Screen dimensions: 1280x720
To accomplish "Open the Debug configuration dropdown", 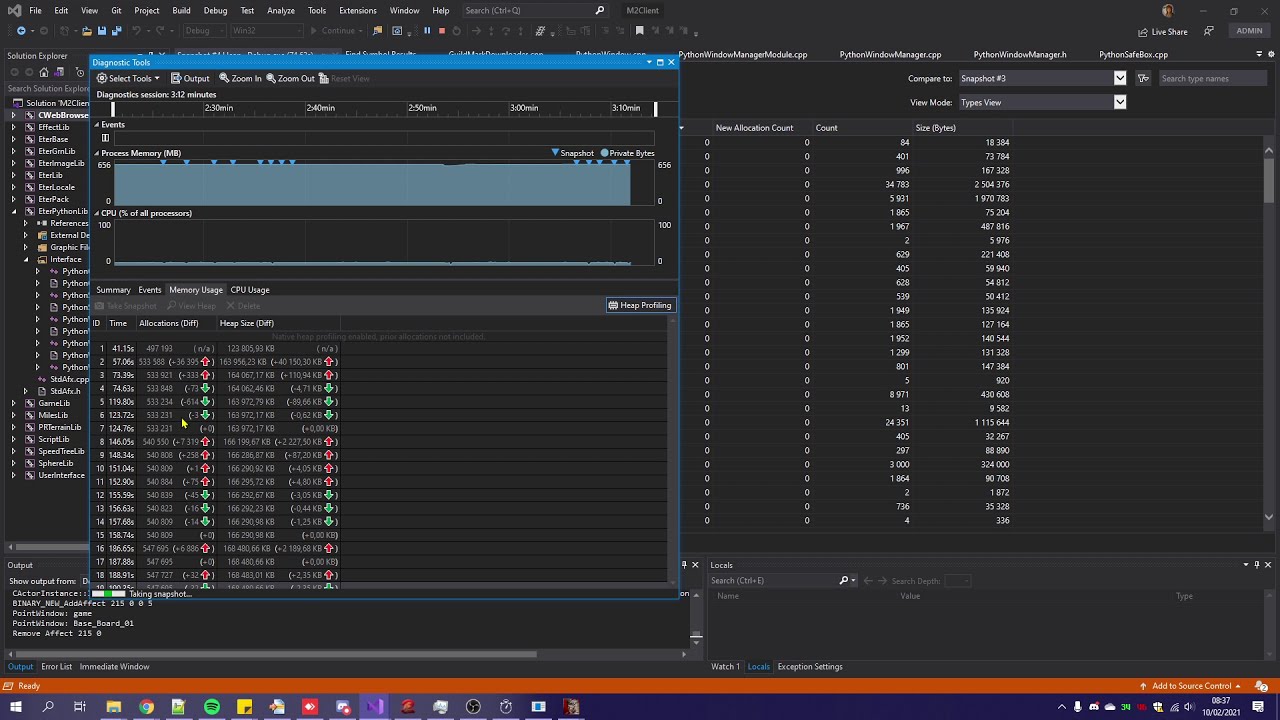I will click(203, 31).
